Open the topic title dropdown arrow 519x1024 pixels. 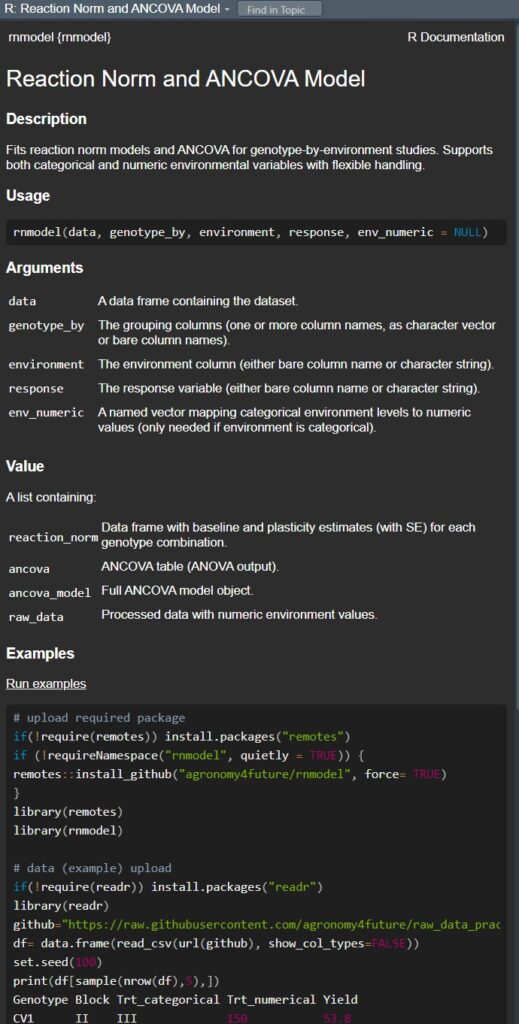coord(227,10)
